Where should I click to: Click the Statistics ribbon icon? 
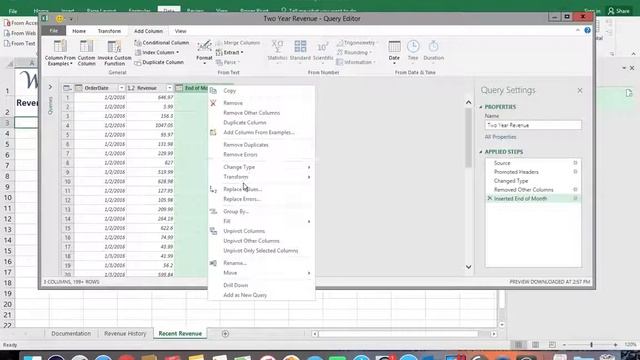(x=278, y=47)
